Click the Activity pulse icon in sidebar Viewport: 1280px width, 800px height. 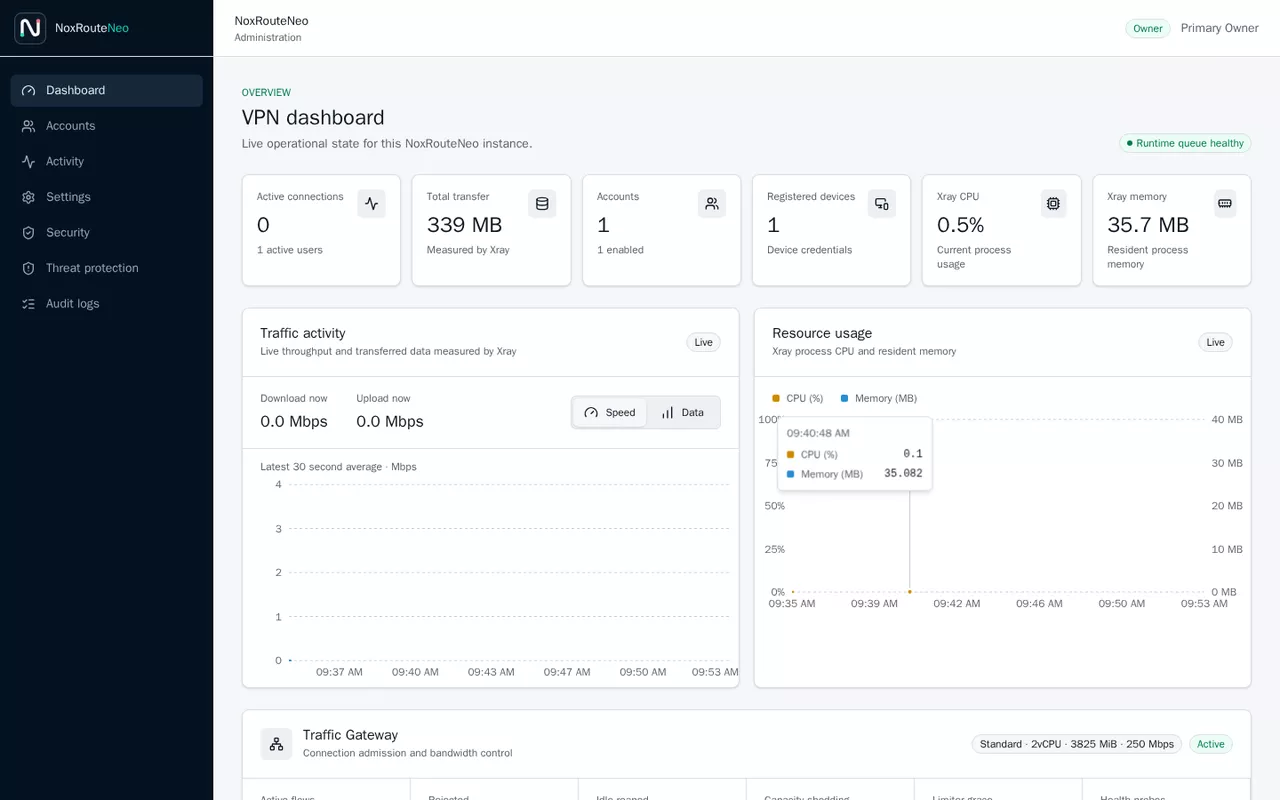pyautogui.click(x=28, y=161)
